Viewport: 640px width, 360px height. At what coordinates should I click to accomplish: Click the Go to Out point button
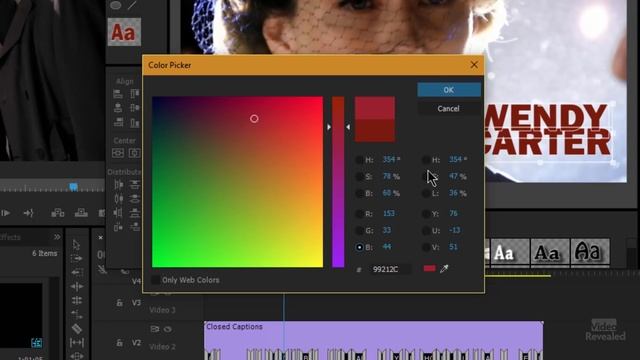click(x=28, y=213)
